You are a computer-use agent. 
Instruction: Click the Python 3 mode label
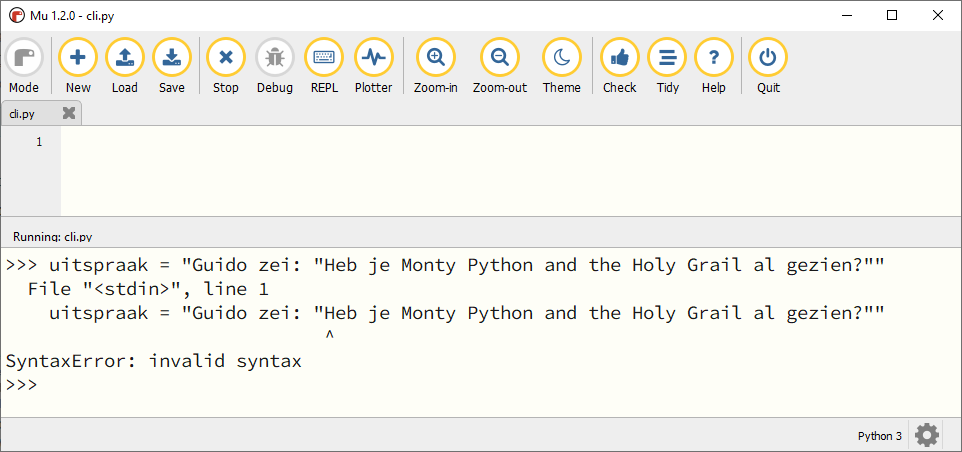[x=880, y=436]
